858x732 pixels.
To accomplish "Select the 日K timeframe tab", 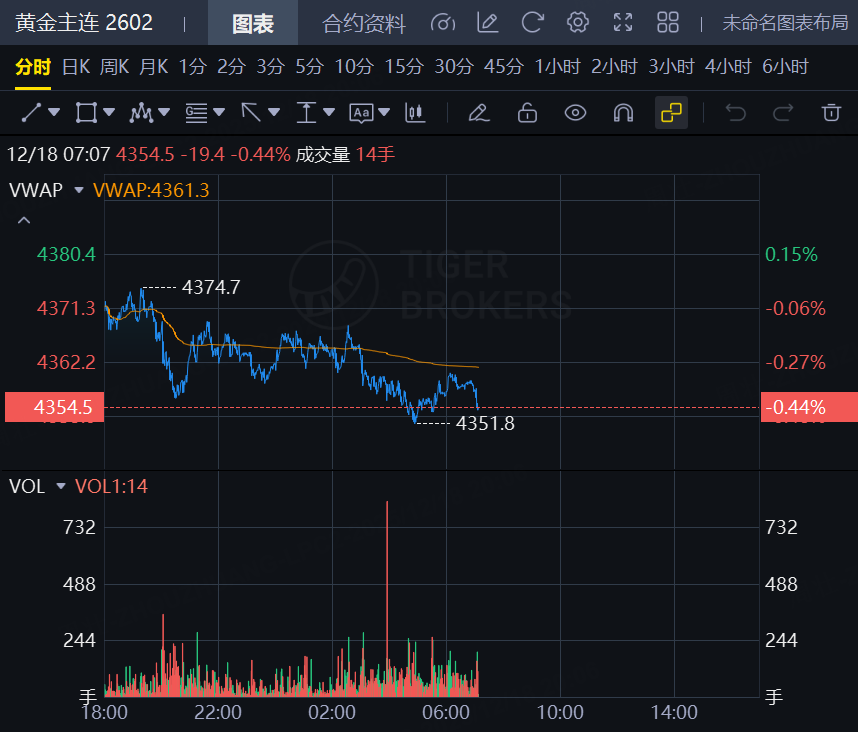I will click(76, 67).
